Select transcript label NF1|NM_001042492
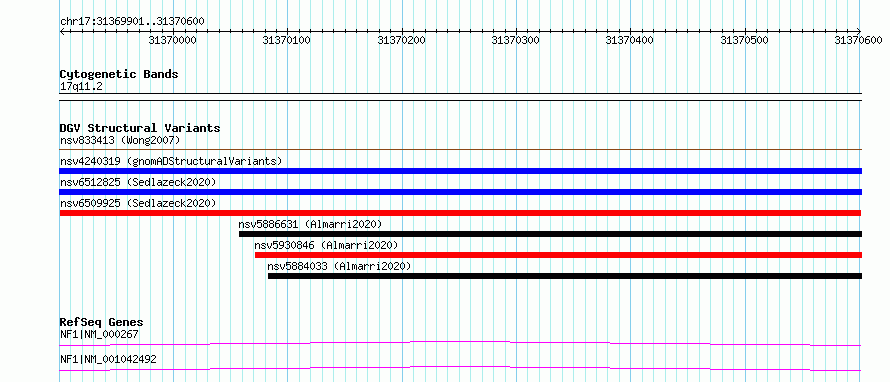Screen dimensions: 890x382 pos(108,359)
